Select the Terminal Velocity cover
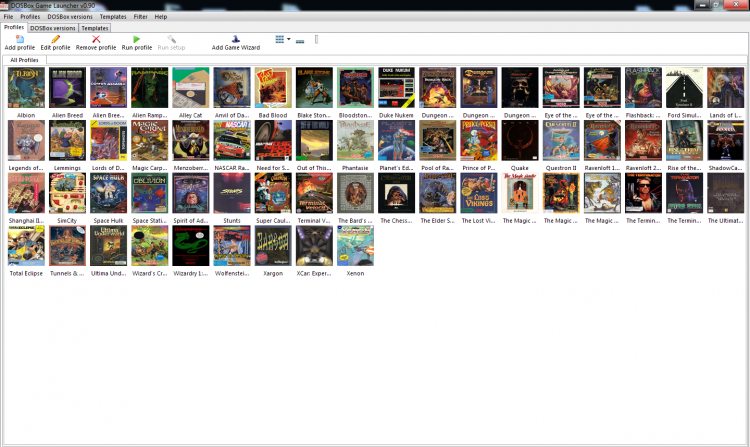This screenshot has height=447, width=750. coord(314,193)
